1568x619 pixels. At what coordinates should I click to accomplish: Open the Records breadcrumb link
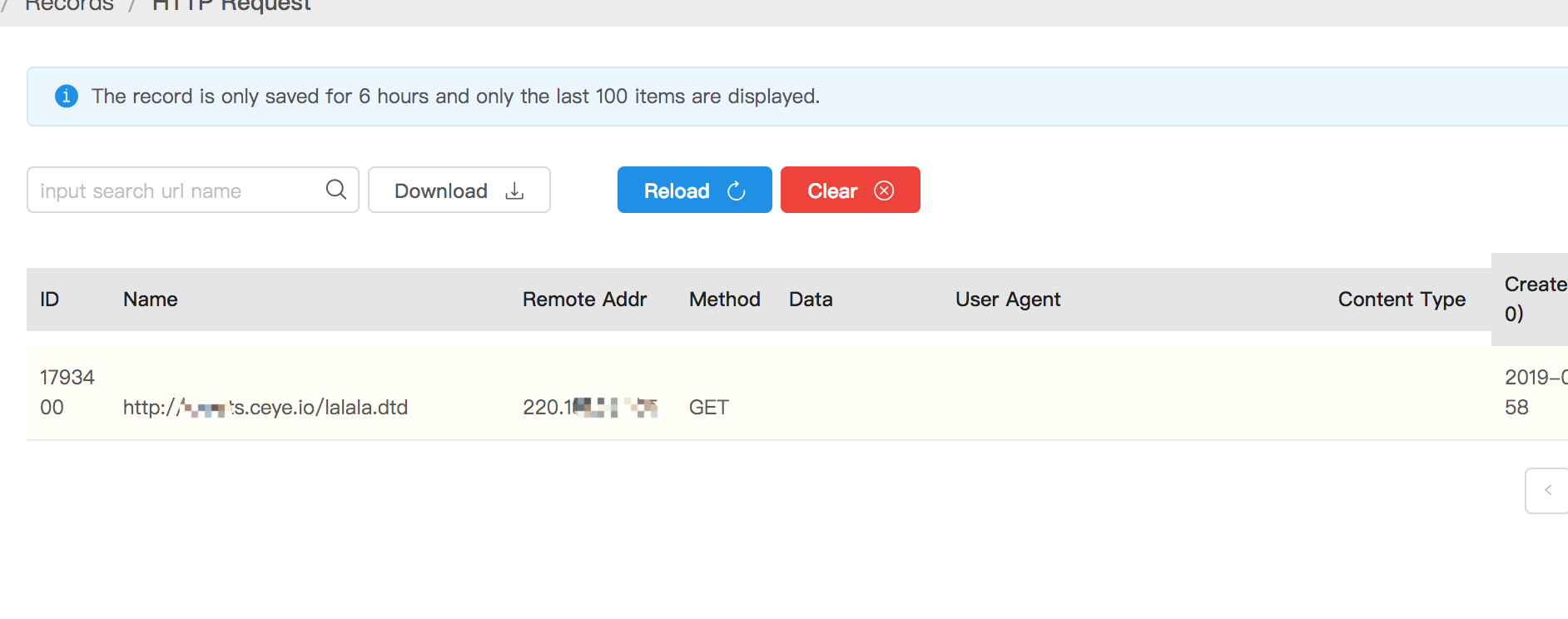[x=70, y=6]
